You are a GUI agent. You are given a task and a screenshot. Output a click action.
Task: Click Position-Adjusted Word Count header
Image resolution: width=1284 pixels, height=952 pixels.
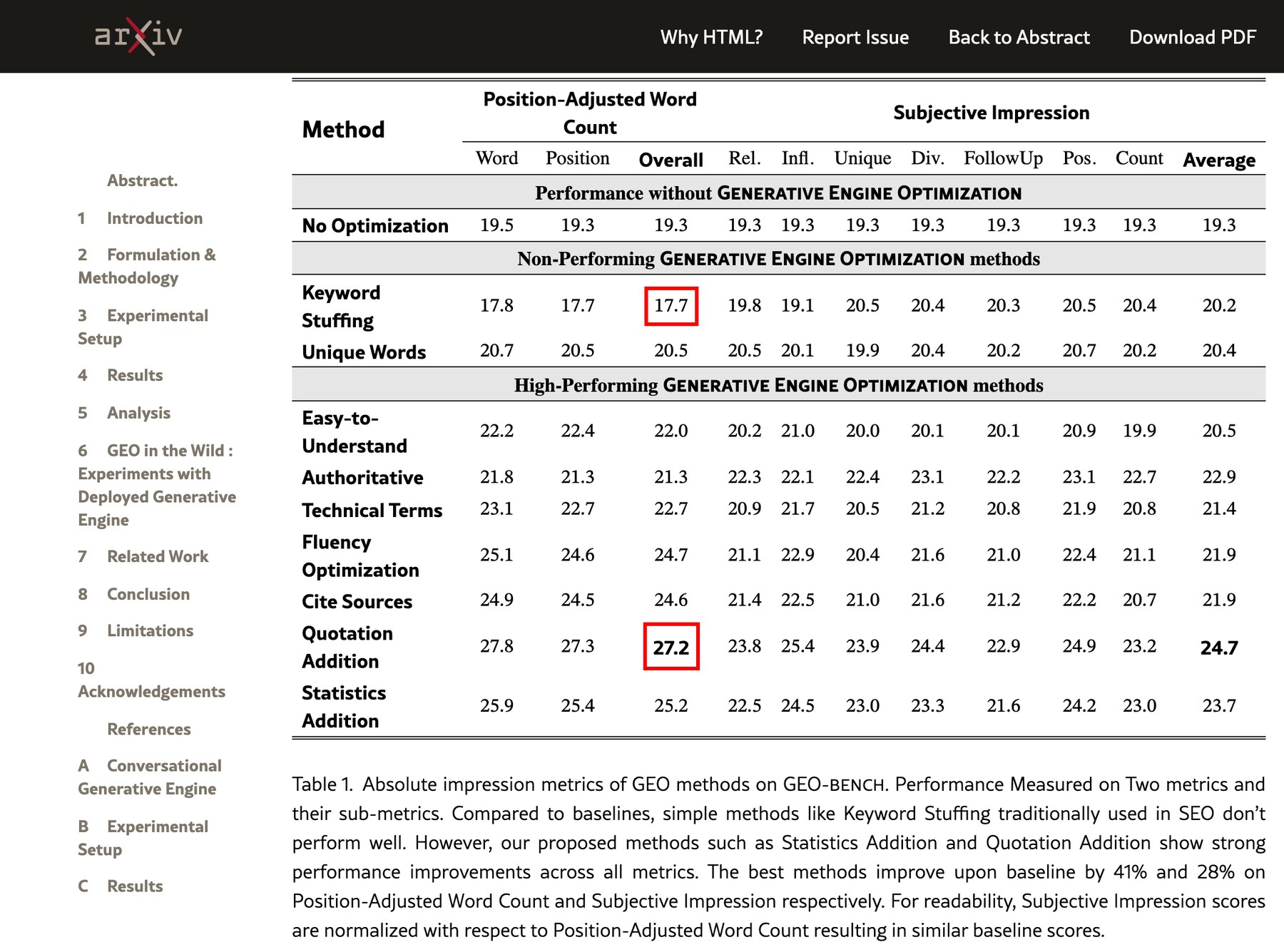[x=590, y=113]
